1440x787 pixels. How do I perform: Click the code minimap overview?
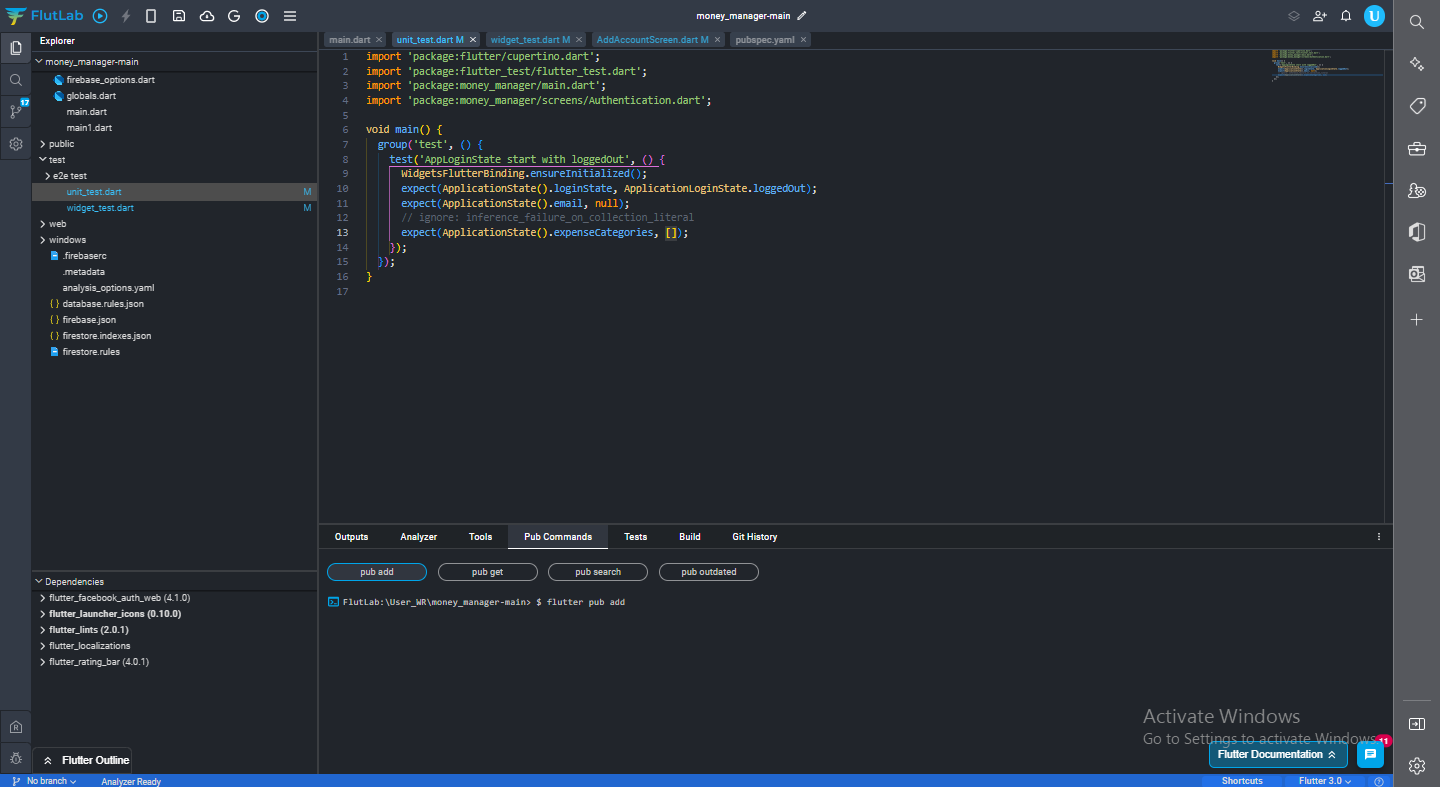click(1325, 65)
